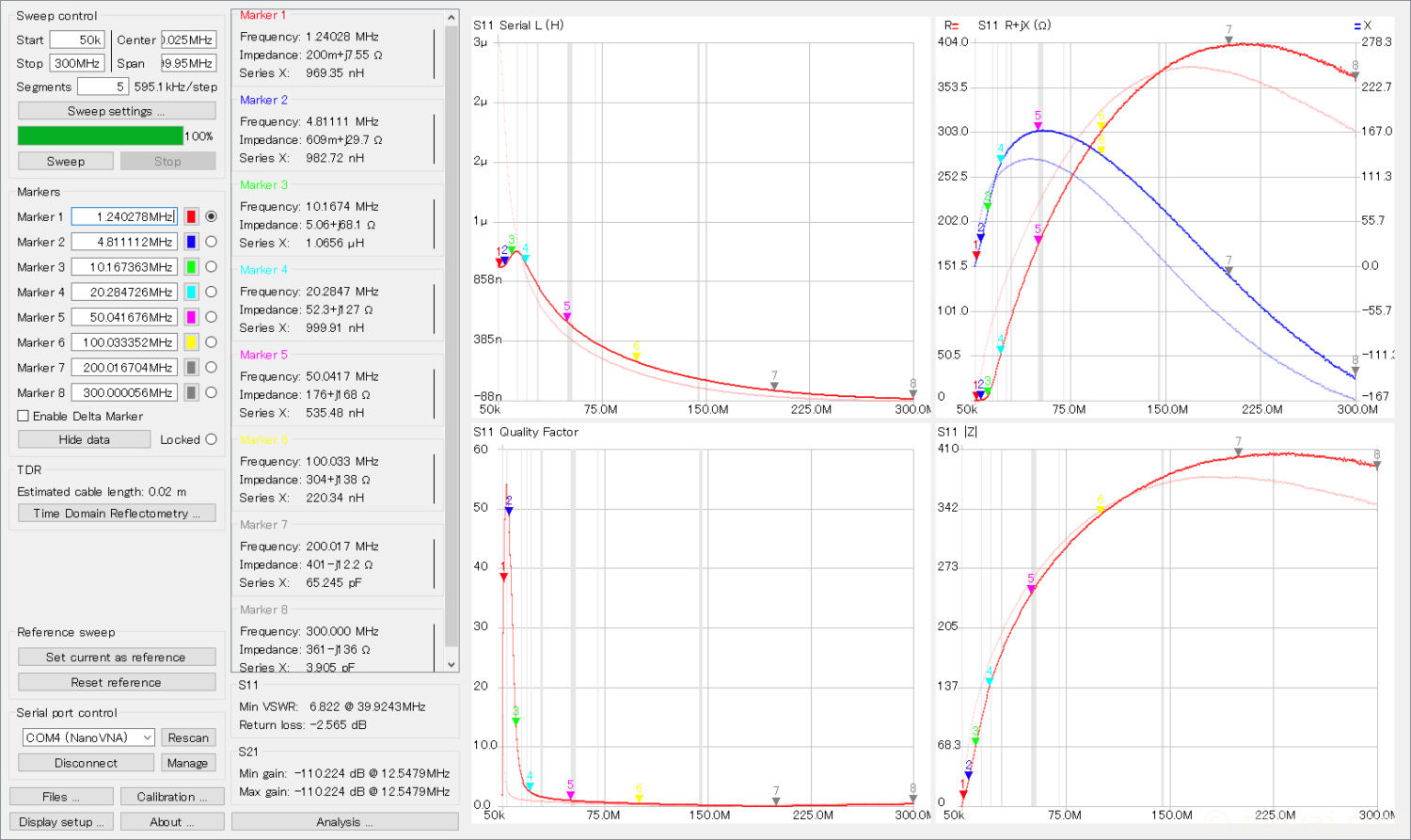Click the yellow Marker 6 color swatch
The width and height of the screenshot is (1411, 840).
(x=191, y=342)
